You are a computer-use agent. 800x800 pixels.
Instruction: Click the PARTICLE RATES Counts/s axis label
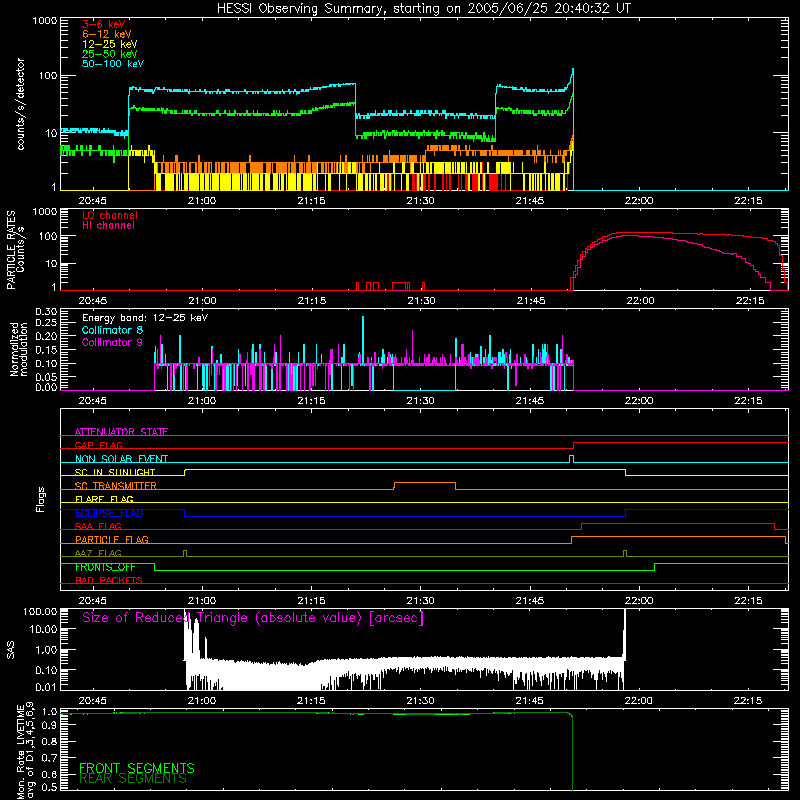pyautogui.click(x=15, y=250)
